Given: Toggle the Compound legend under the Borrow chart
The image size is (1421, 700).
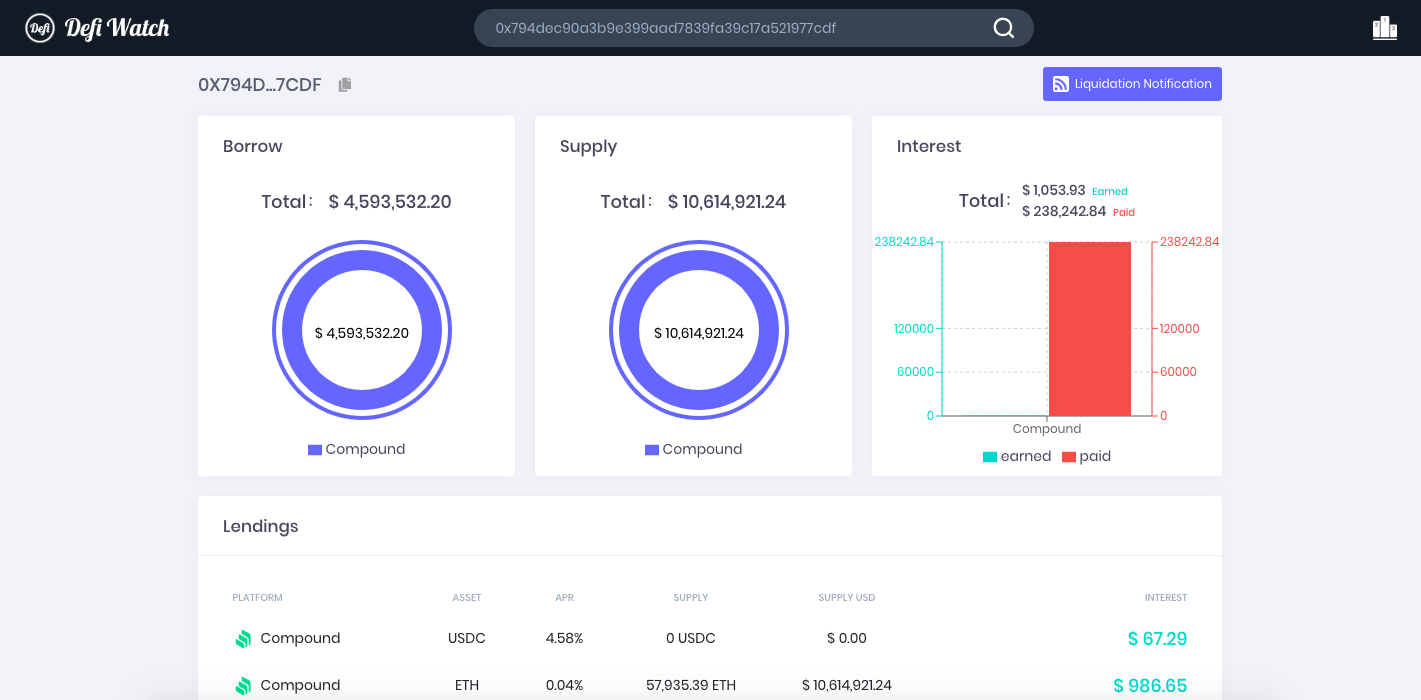Looking at the screenshot, I should tap(356, 450).
